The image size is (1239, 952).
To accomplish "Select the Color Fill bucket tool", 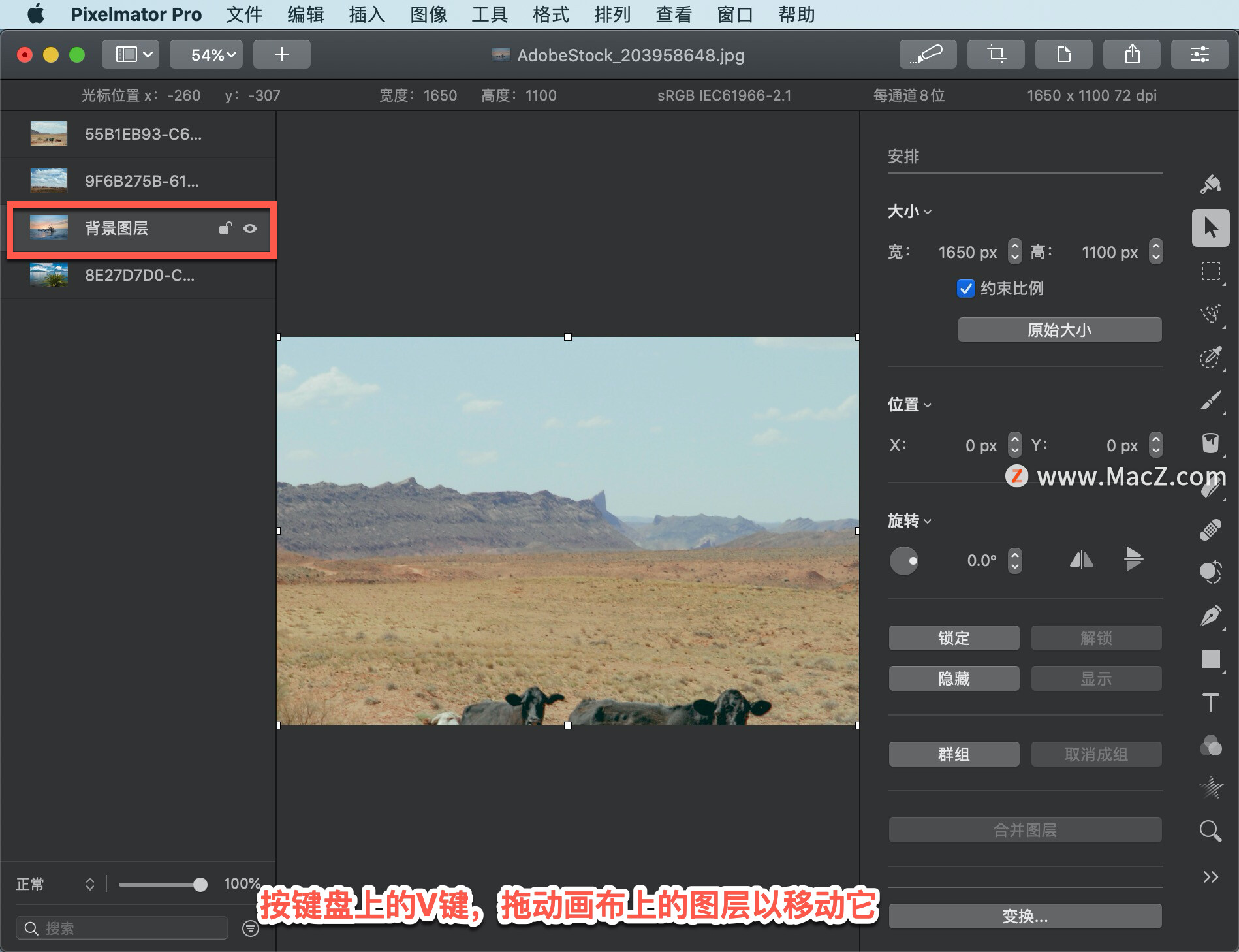I will pyautogui.click(x=1210, y=443).
